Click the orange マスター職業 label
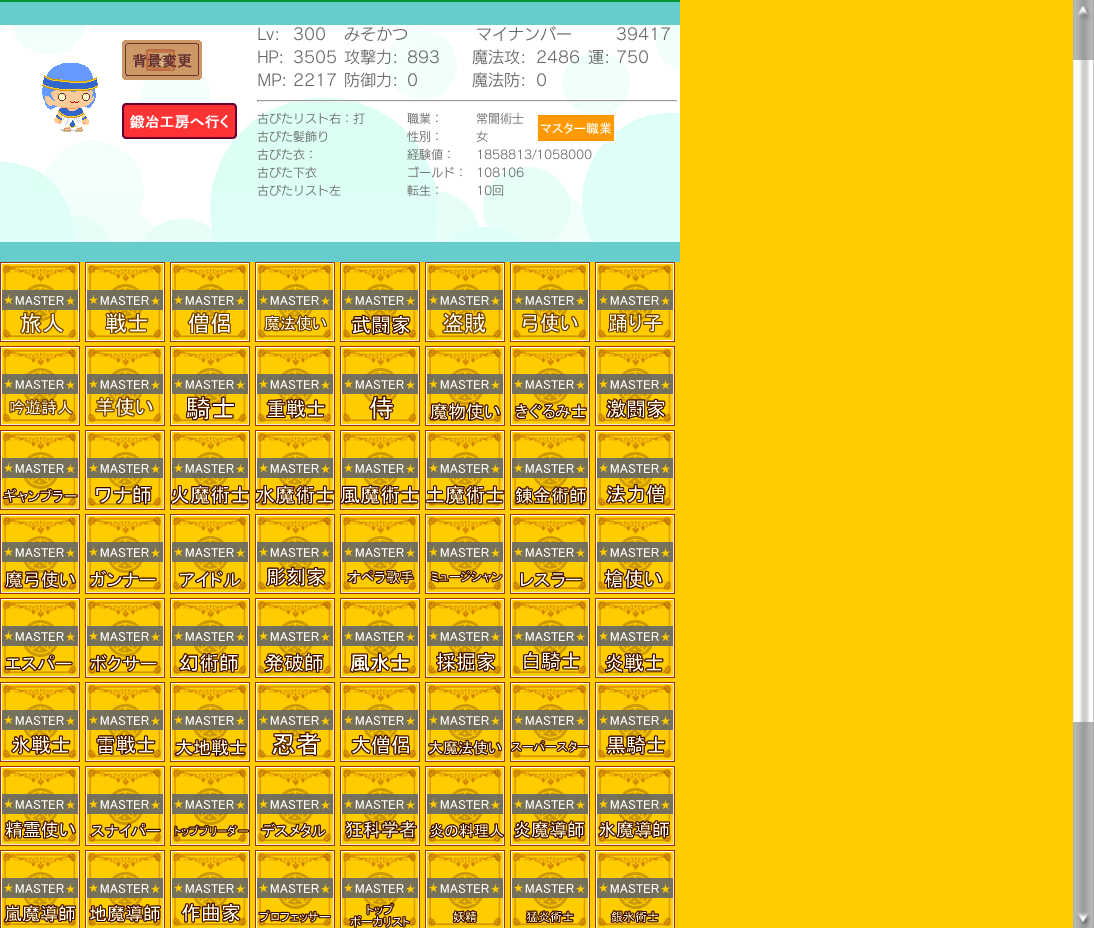This screenshot has height=928, width=1094. tap(575, 128)
